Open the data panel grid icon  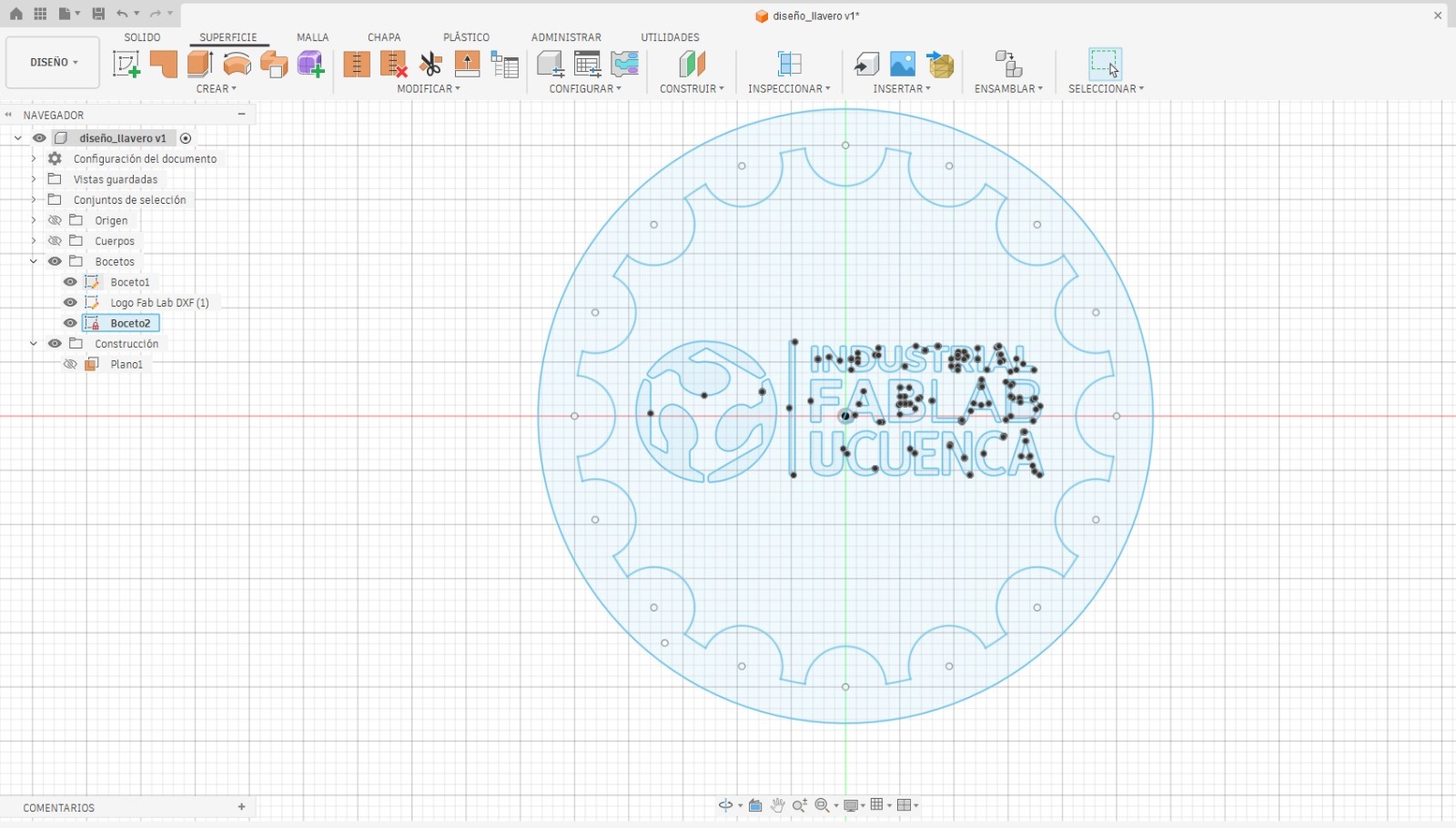(40, 14)
